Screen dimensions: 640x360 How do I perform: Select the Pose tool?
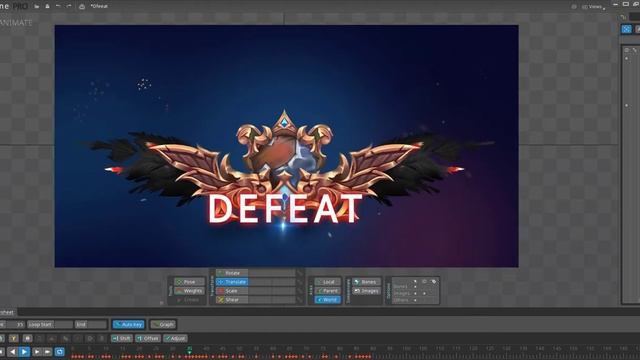189,282
